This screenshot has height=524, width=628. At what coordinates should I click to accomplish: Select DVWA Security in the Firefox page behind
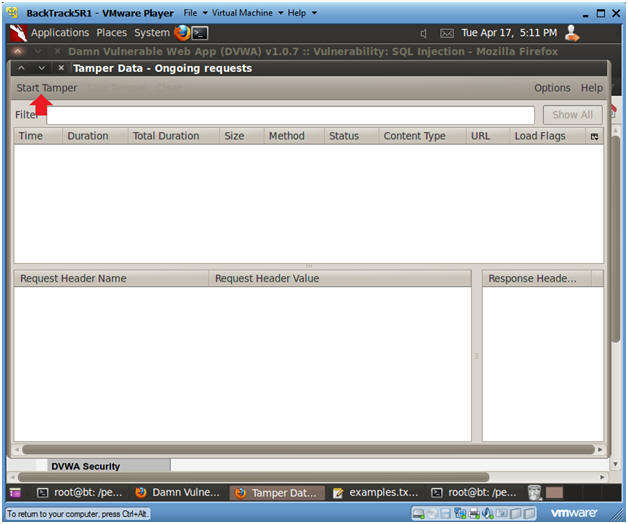click(85, 466)
